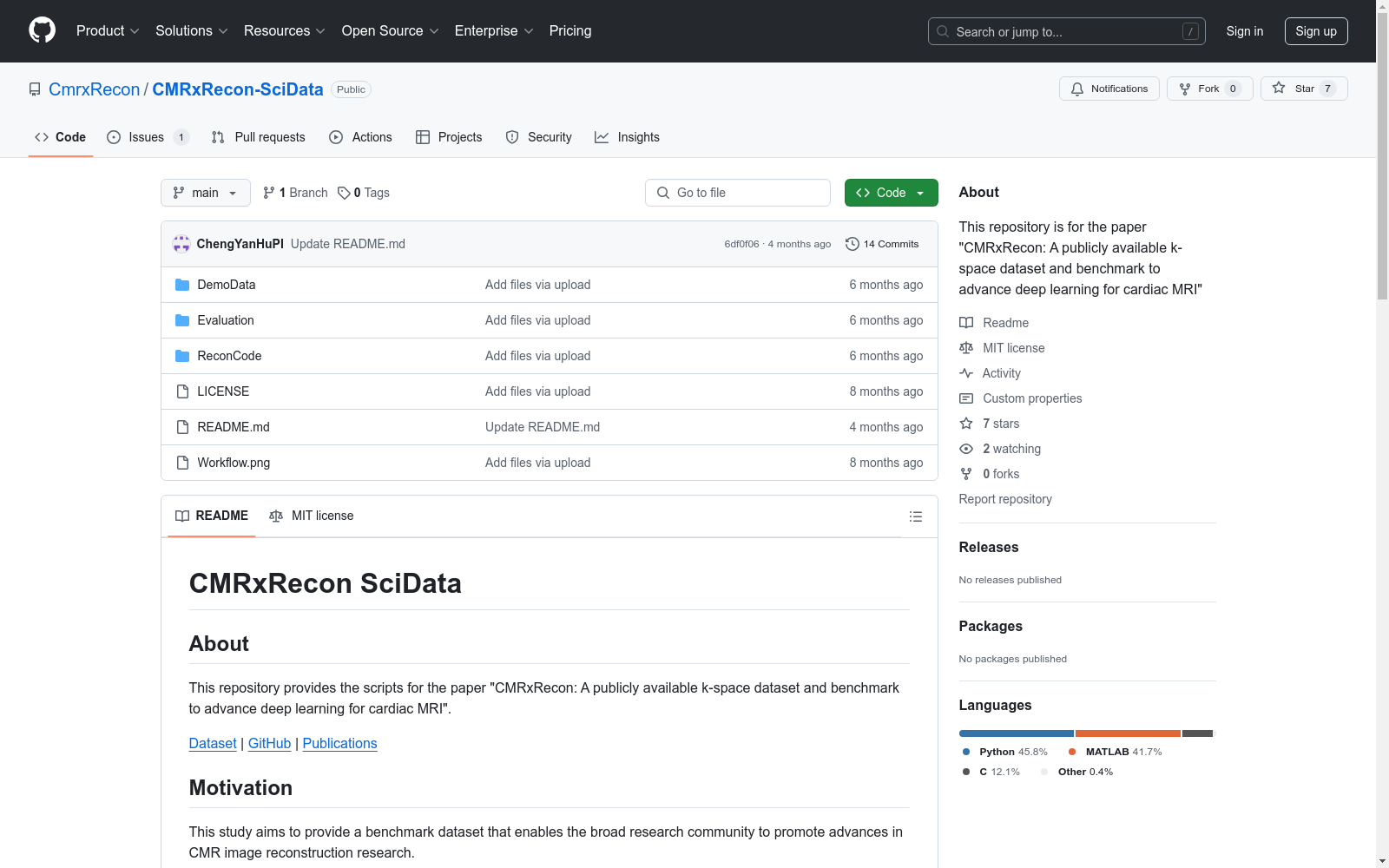Open the 6df0f06 commit hash
This screenshot has height=868, width=1389.
(741, 244)
